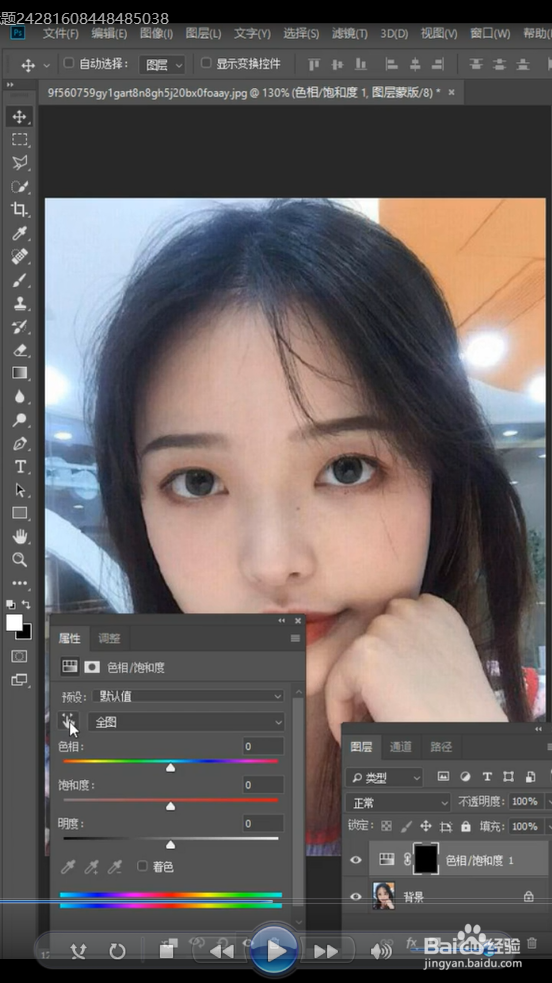Select the Rectangle shape tool
Viewport: 552px width, 983px height.
pyautogui.click(x=19, y=513)
